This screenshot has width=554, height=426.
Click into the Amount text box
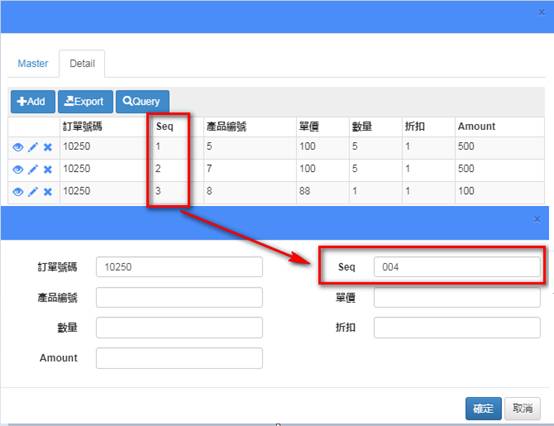(179, 358)
